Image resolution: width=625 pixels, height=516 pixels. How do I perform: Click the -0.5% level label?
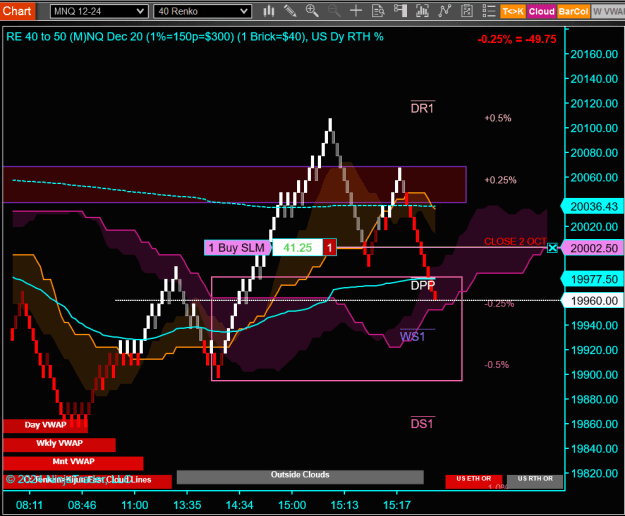(497, 365)
